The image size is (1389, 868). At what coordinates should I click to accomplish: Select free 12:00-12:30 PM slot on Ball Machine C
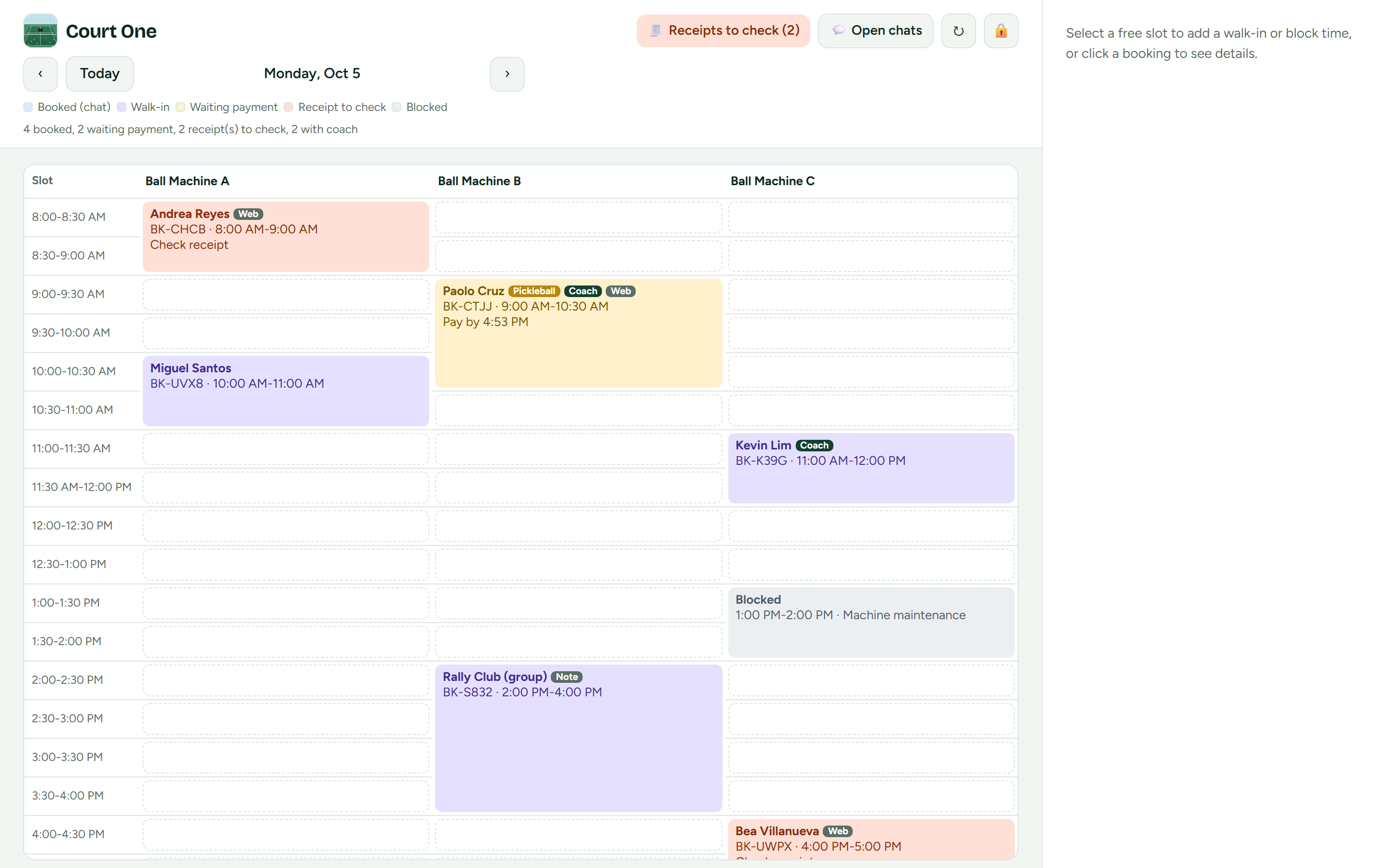(x=871, y=526)
